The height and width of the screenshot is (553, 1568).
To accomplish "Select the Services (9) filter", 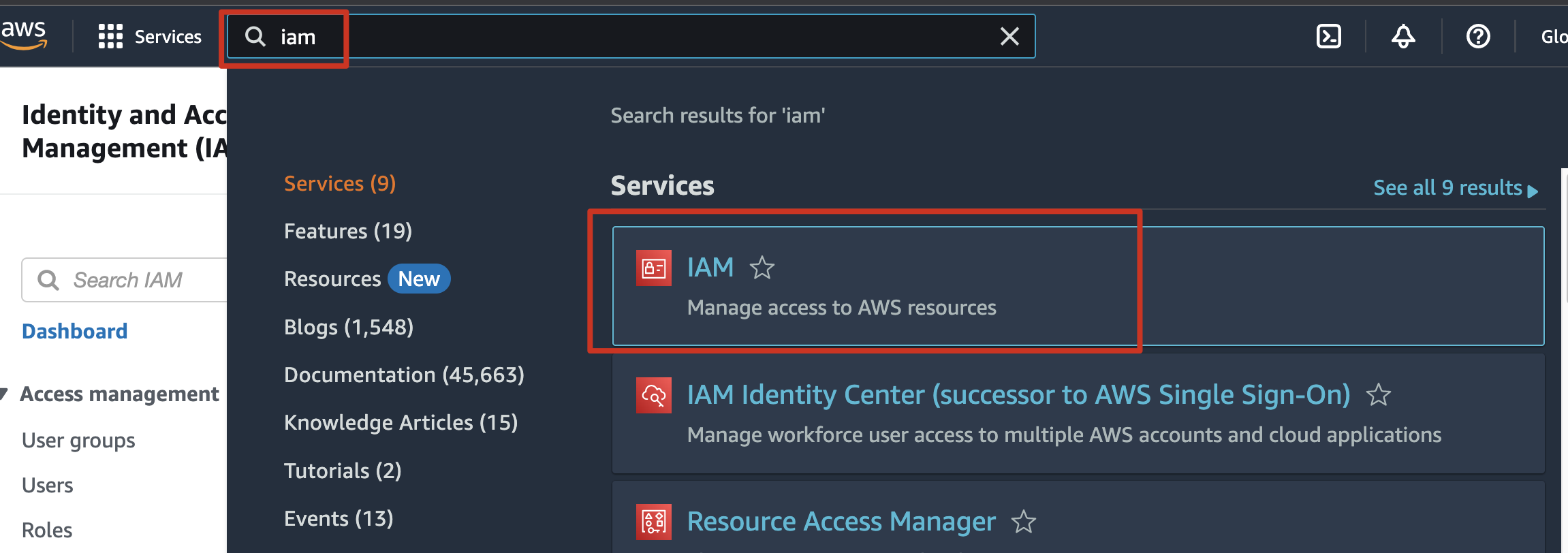I will coord(340,184).
